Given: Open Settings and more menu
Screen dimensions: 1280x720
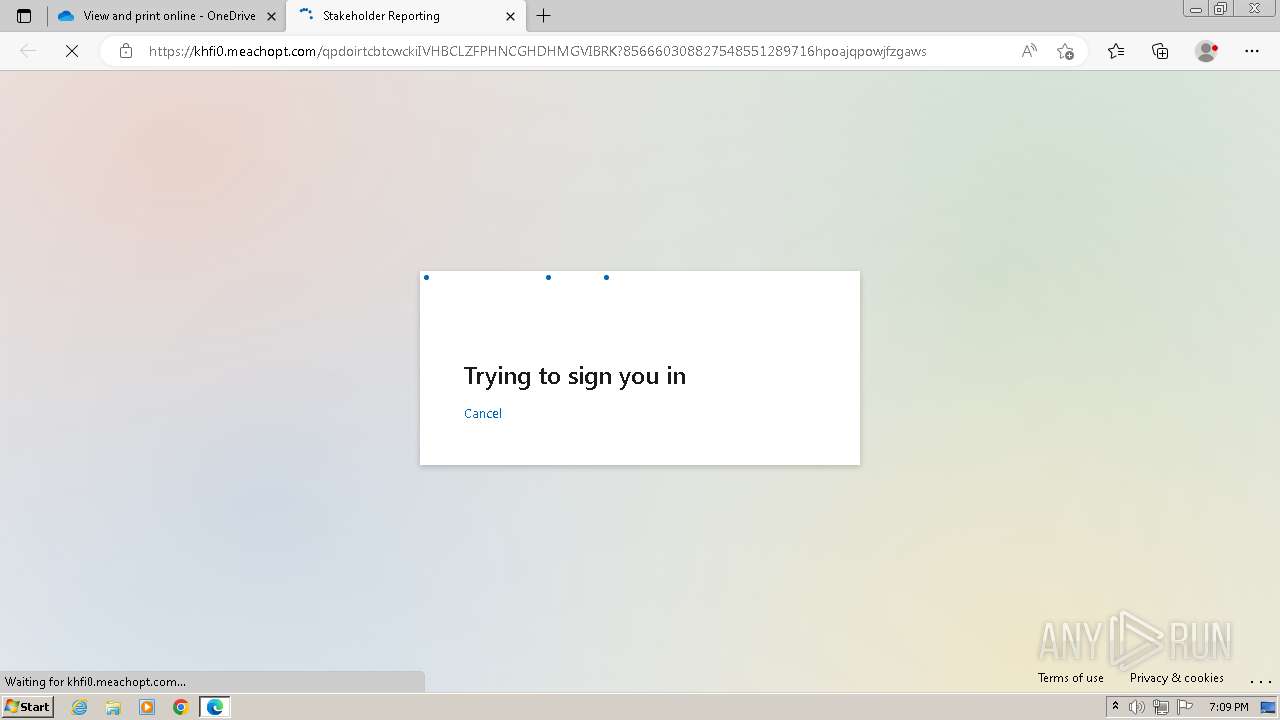Looking at the screenshot, I should (x=1252, y=51).
